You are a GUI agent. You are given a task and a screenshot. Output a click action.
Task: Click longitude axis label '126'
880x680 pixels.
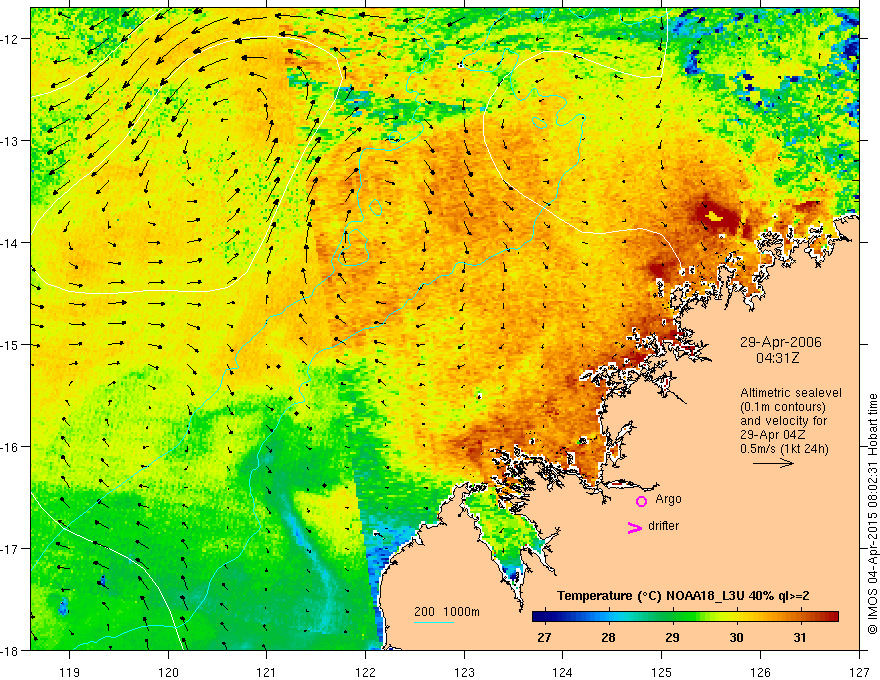click(760, 672)
